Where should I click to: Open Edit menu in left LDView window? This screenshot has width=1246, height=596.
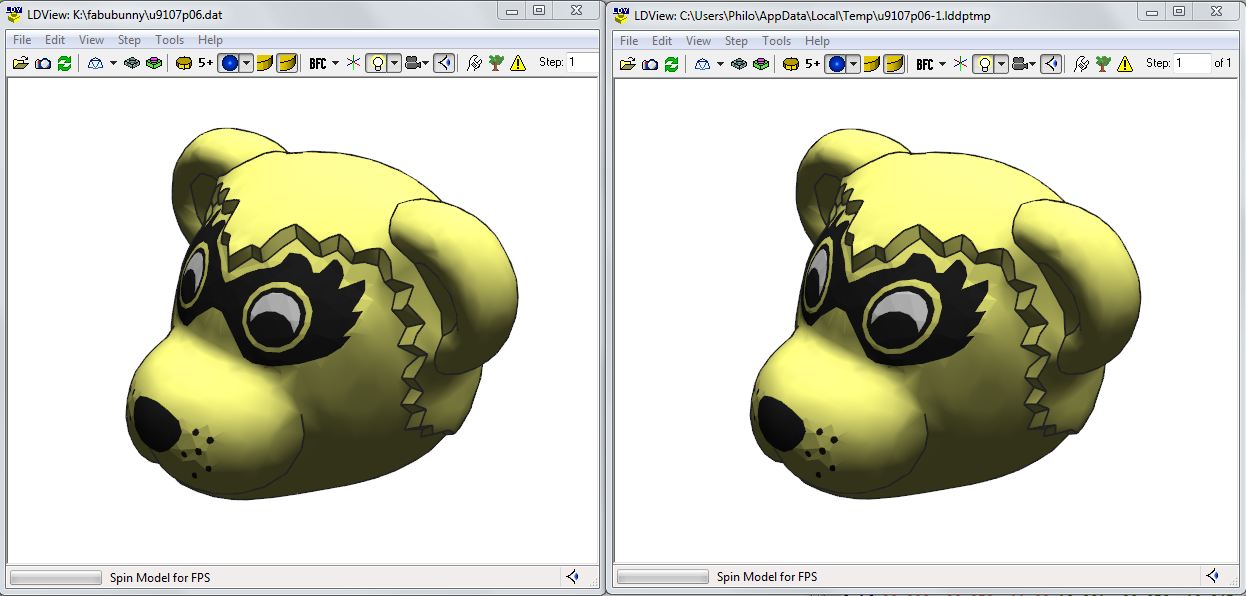[x=55, y=40]
